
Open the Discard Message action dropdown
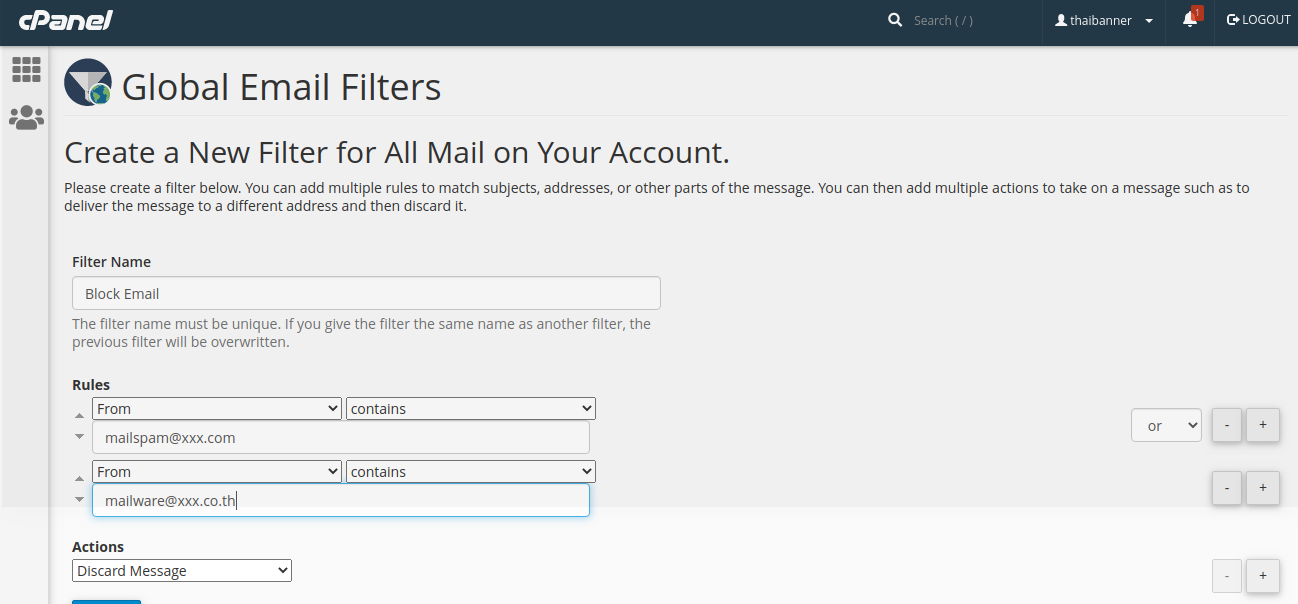tap(182, 571)
